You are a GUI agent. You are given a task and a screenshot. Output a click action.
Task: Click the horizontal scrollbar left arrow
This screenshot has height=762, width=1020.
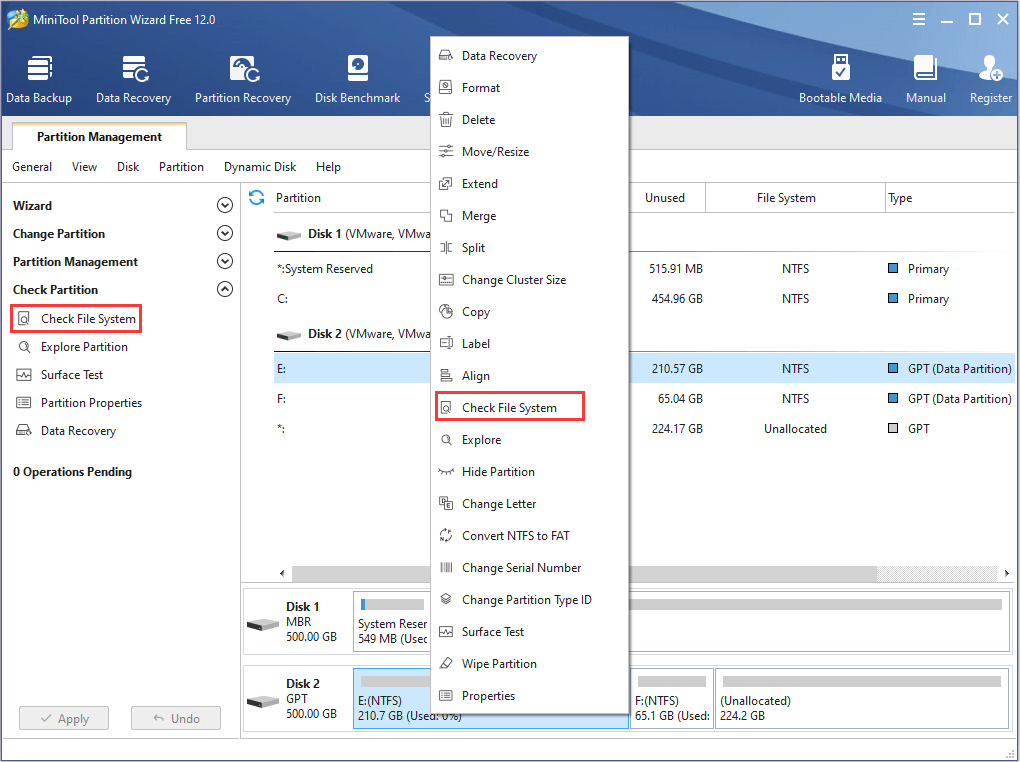[282, 573]
